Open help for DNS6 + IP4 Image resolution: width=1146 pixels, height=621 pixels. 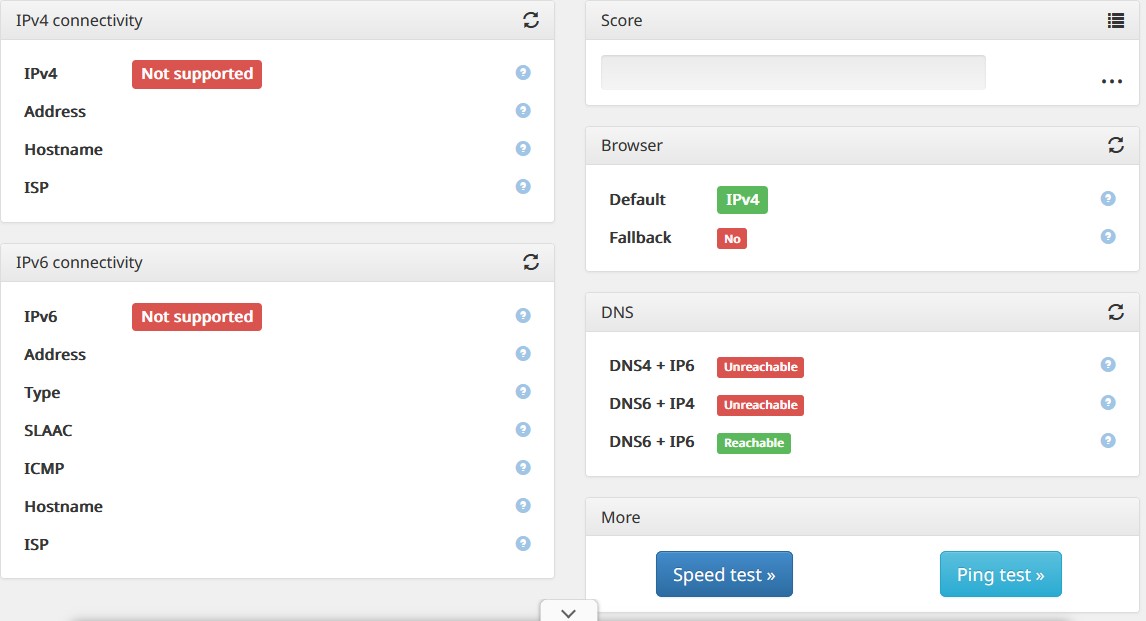tap(1108, 403)
